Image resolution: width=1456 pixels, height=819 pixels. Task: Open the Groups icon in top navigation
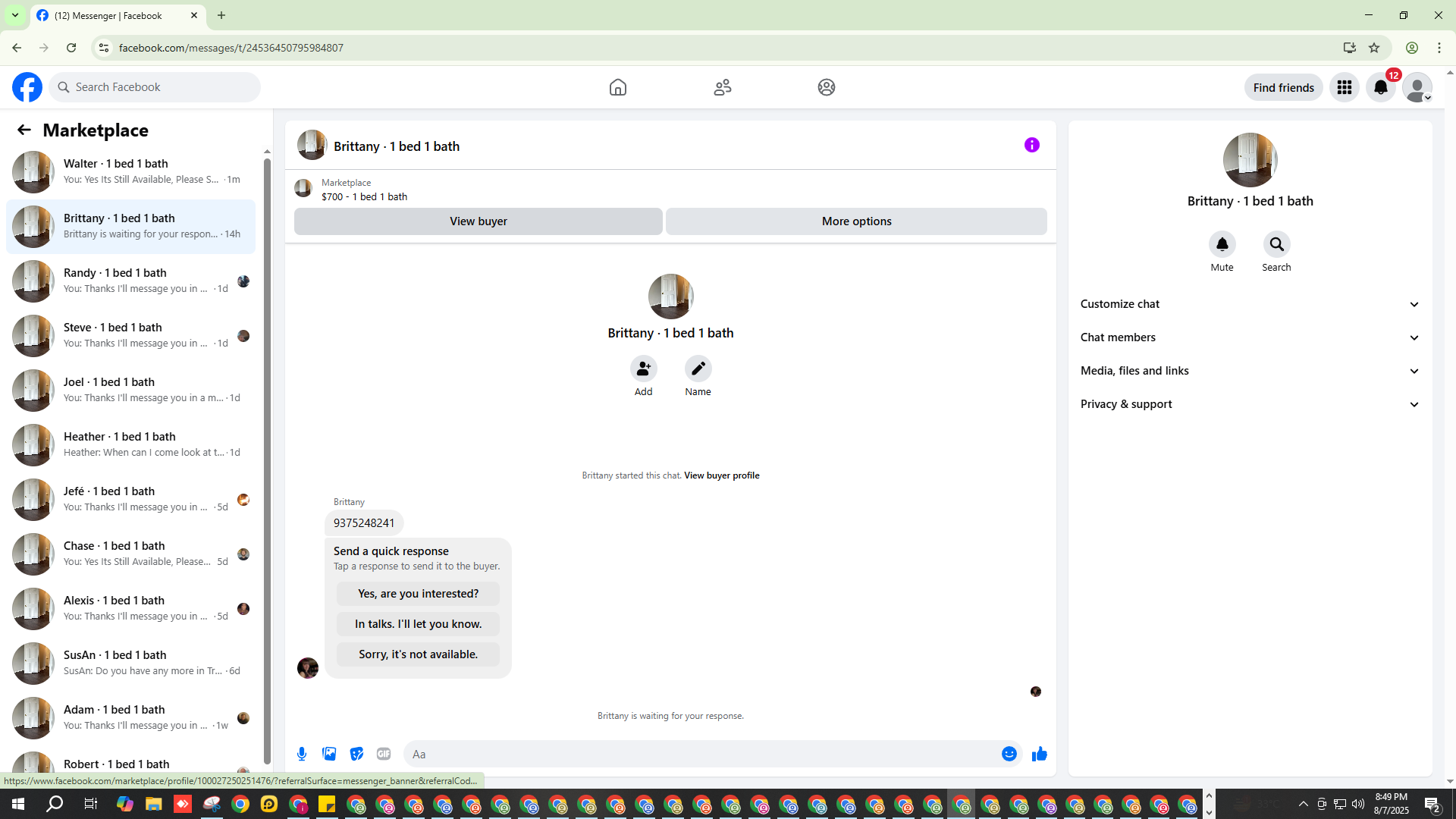pyautogui.click(x=827, y=87)
